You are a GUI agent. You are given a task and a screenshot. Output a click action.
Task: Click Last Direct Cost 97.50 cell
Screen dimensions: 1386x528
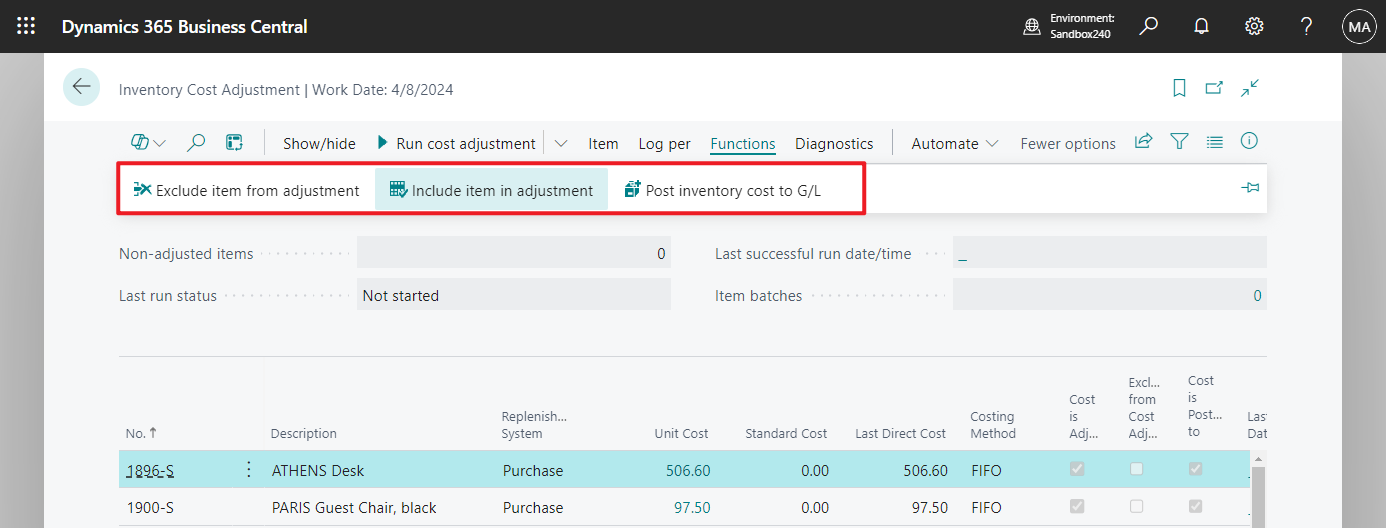pos(927,507)
